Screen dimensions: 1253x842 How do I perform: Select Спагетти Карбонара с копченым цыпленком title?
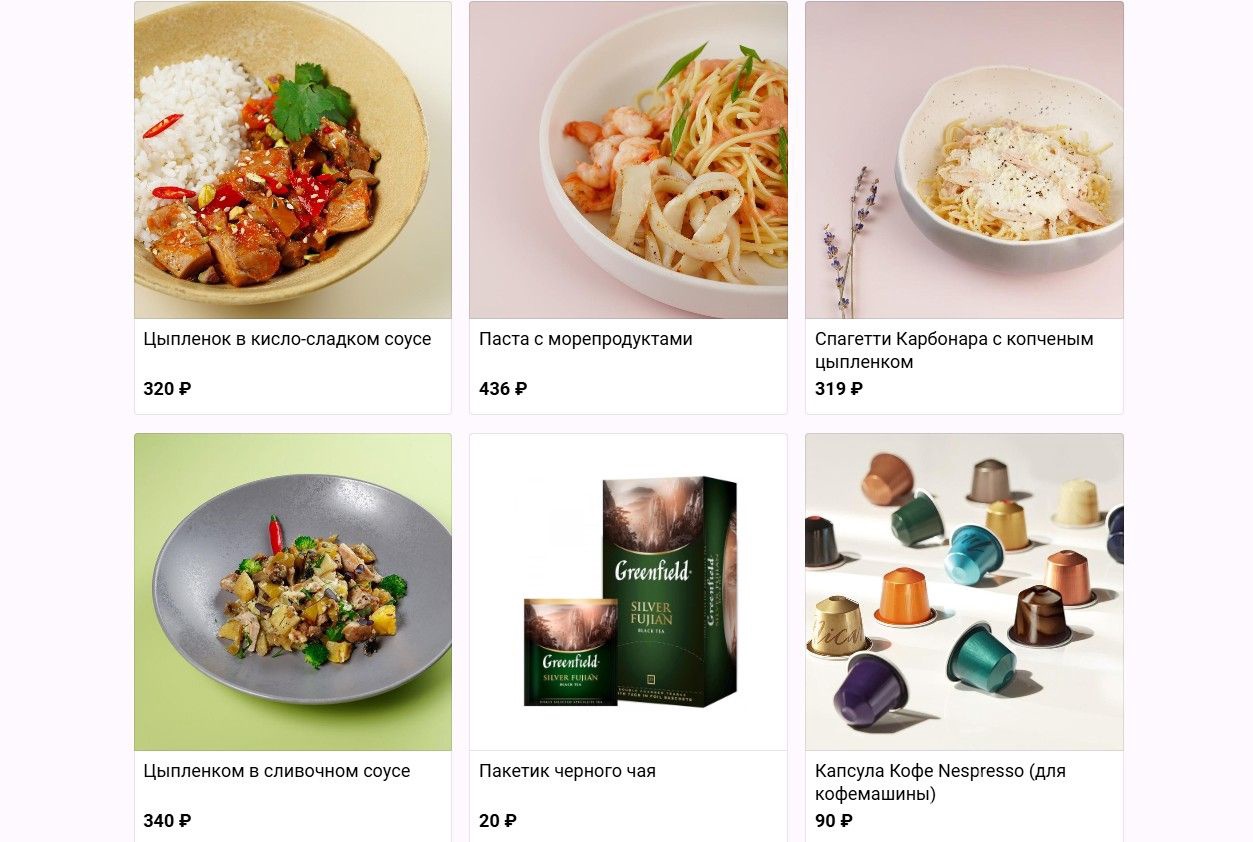click(x=954, y=350)
